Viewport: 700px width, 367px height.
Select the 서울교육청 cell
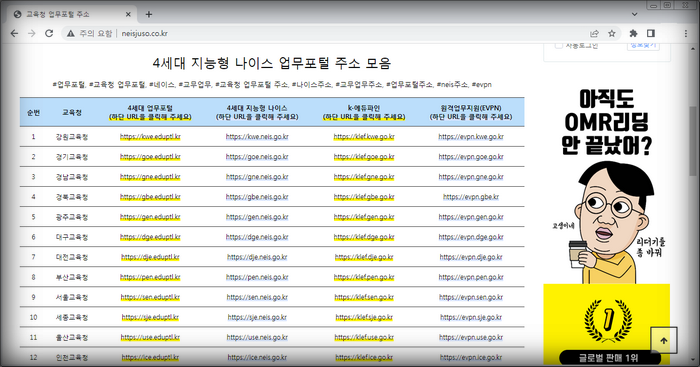tap(72, 297)
